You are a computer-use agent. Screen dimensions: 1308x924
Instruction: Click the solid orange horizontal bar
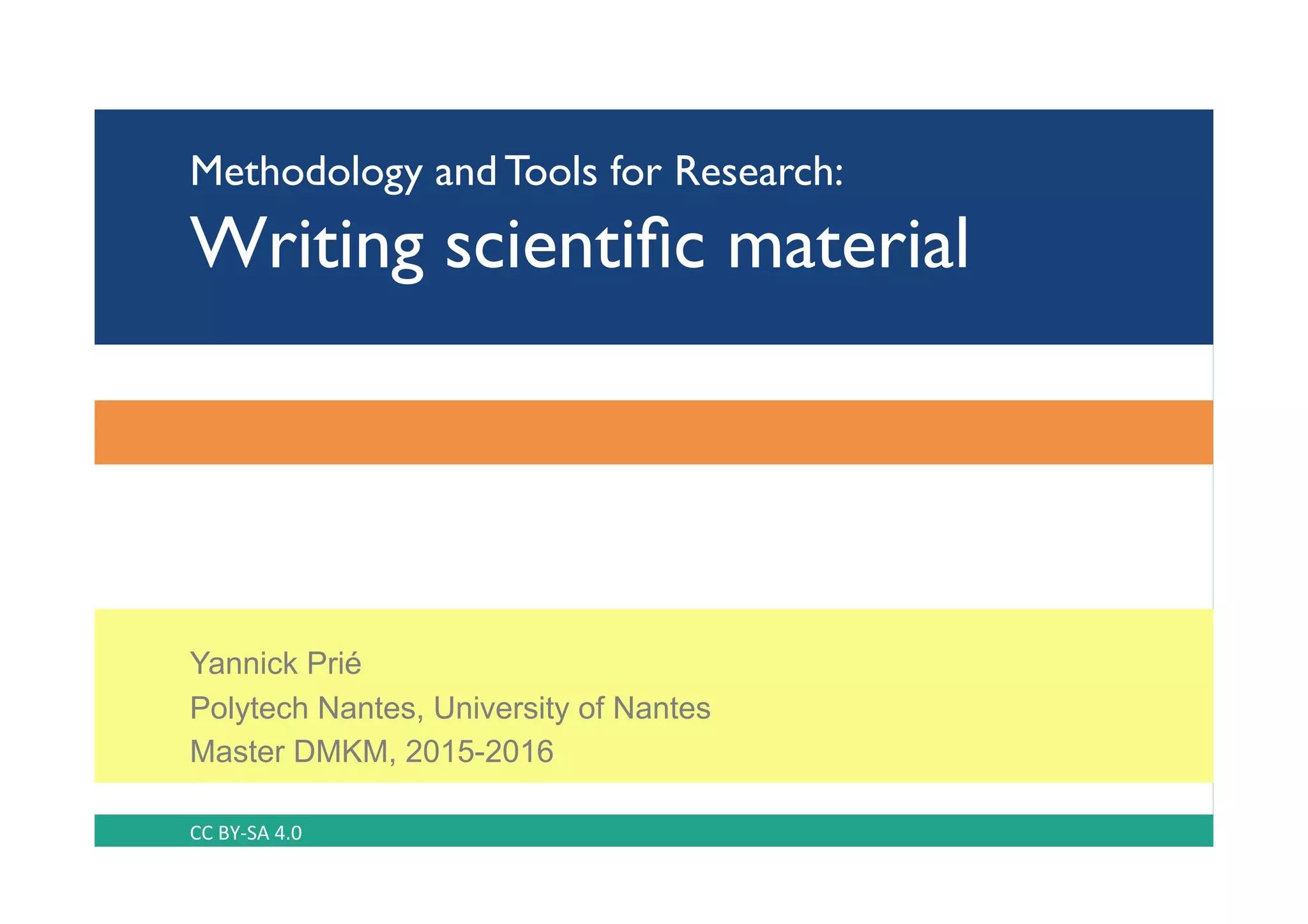click(653, 432)
